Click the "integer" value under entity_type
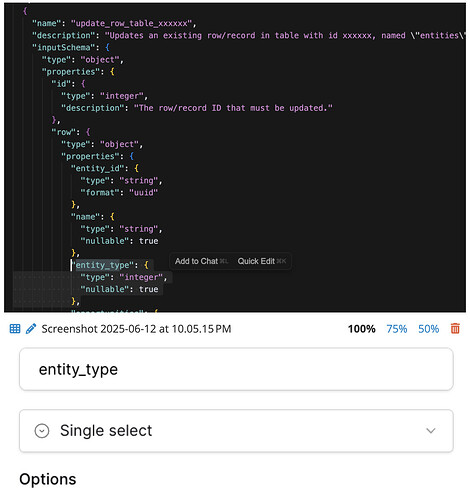The width and height of the screenshot is (470, 500). [141, 277]
